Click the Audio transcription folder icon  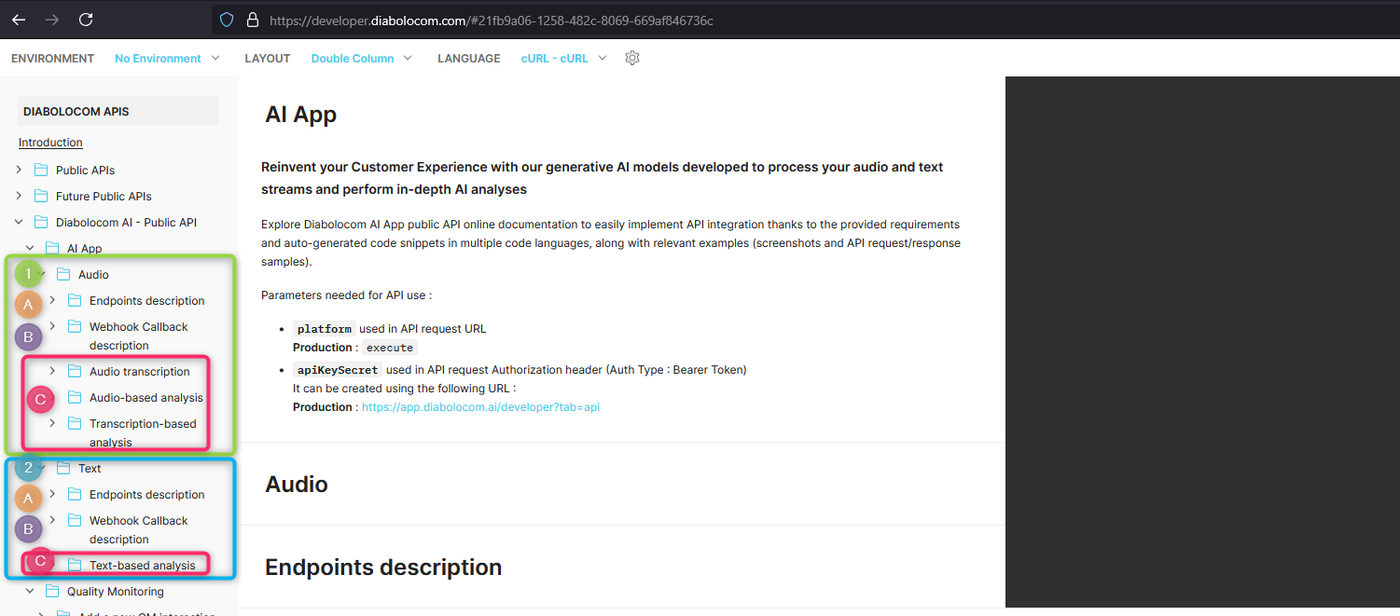coord(74,371)
